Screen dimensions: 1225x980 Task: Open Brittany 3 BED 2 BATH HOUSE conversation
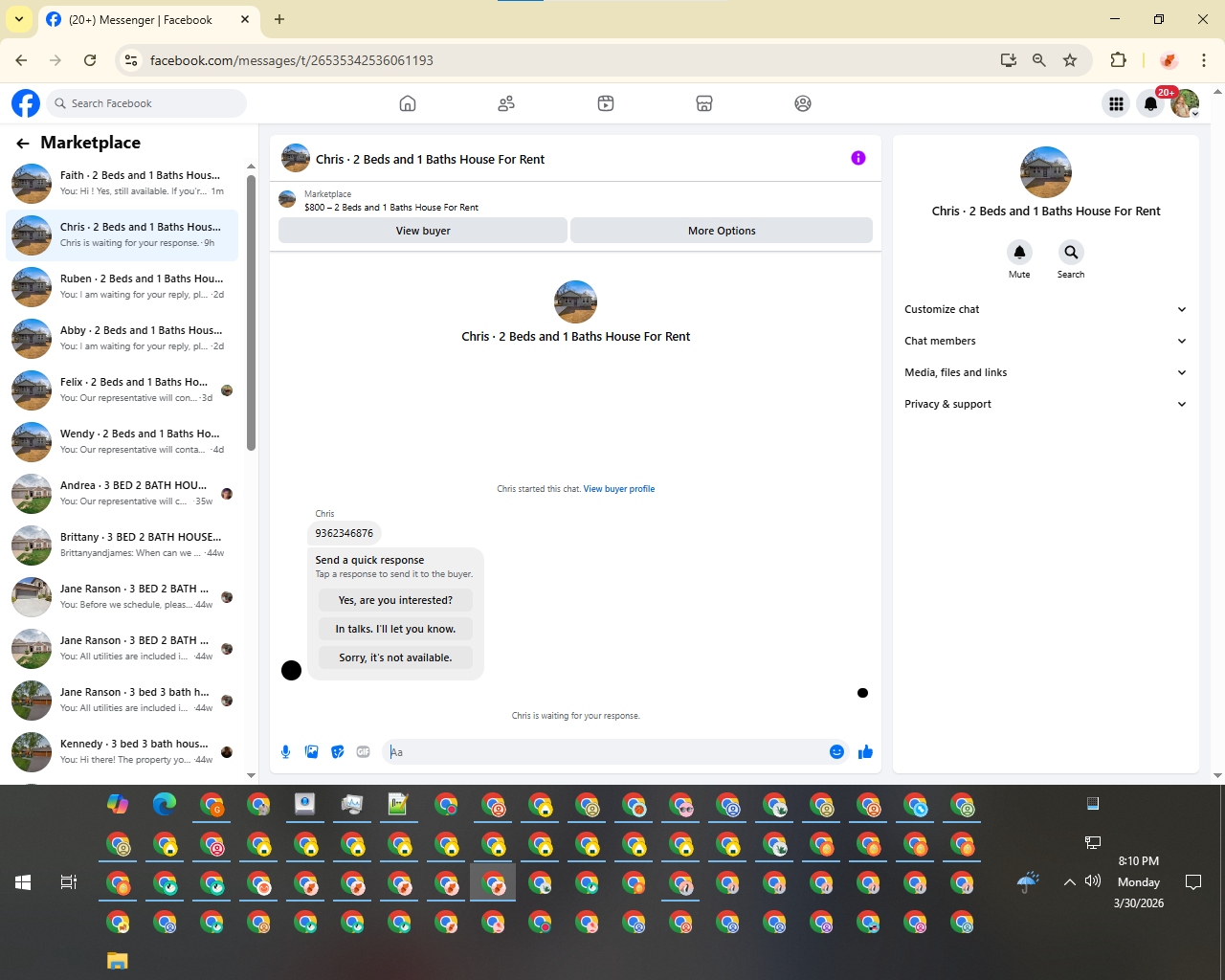122,545
